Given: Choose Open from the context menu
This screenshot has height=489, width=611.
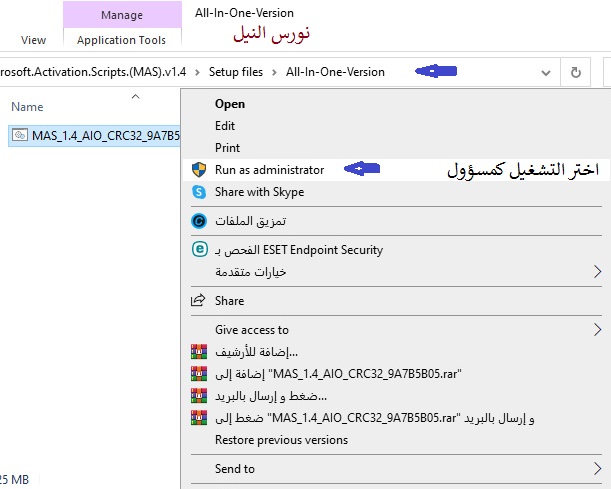Looking at the screenshot, I should pyautogui.click(x=230, y=103).
